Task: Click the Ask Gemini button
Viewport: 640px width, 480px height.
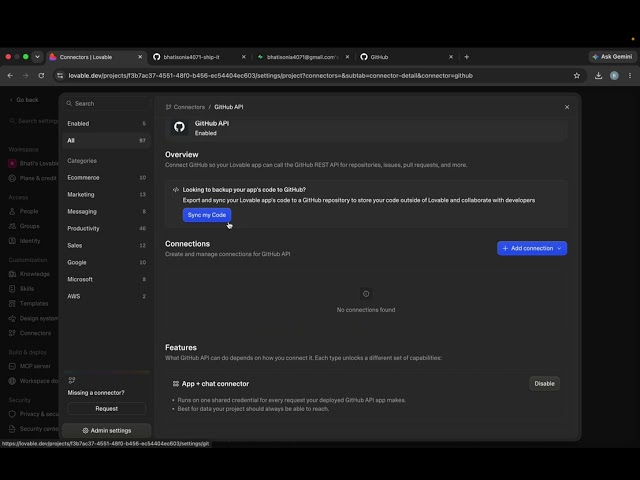Action: pyautogui.click(x=612, y=57)
